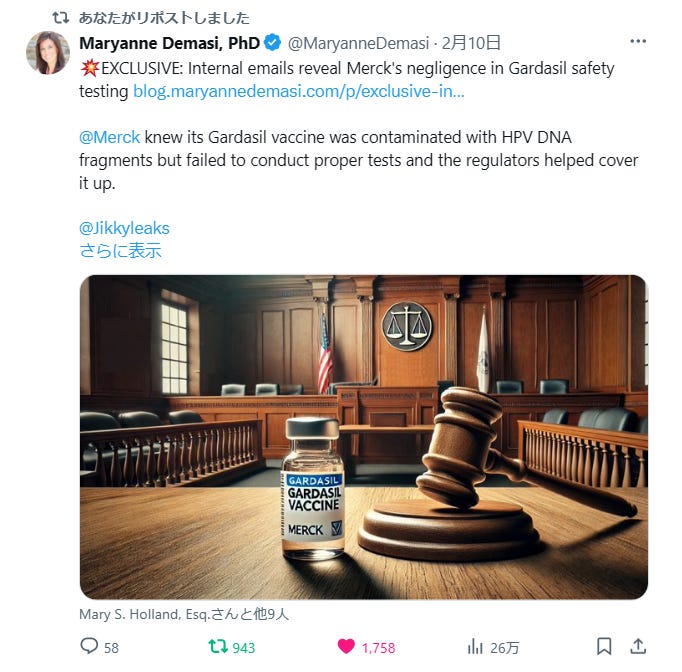Open the blog.maryannedemasi.com link
The width and height of the screenshot is (682, 672).
coord(299,91)
